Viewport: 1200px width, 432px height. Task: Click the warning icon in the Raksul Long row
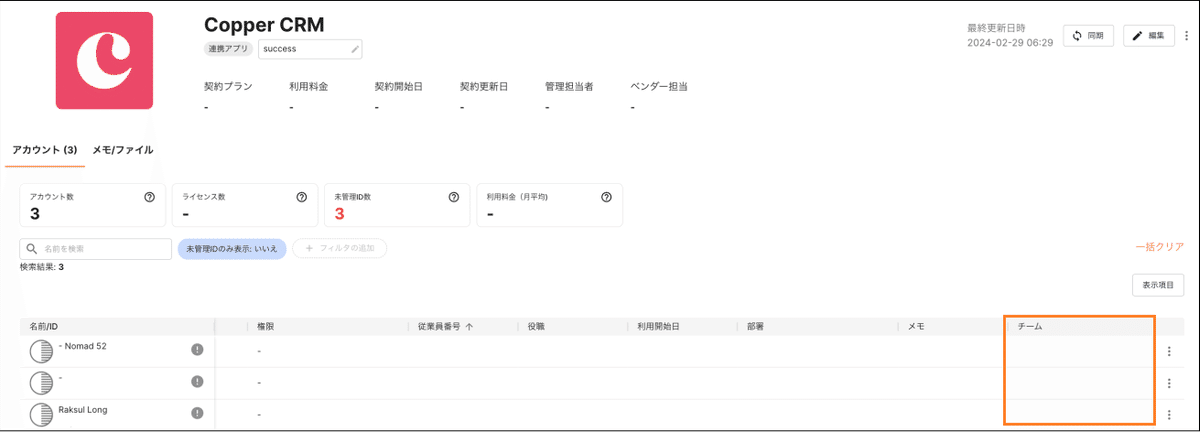point(197,412)
